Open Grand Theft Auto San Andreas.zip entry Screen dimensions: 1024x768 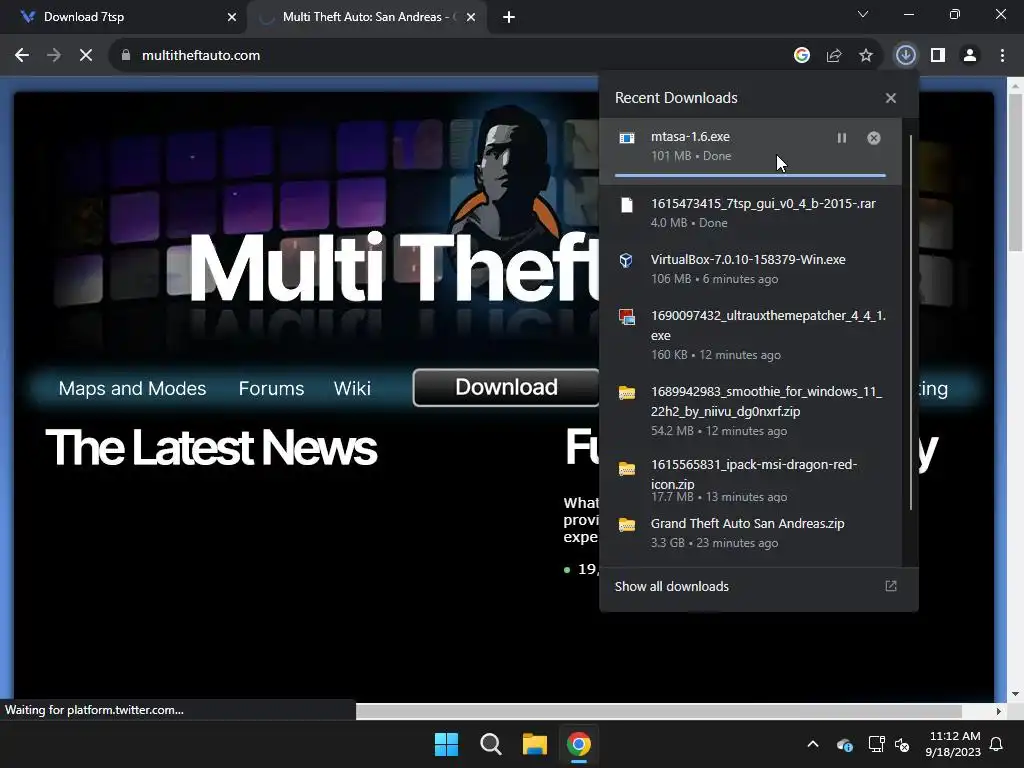click(750, 532)
